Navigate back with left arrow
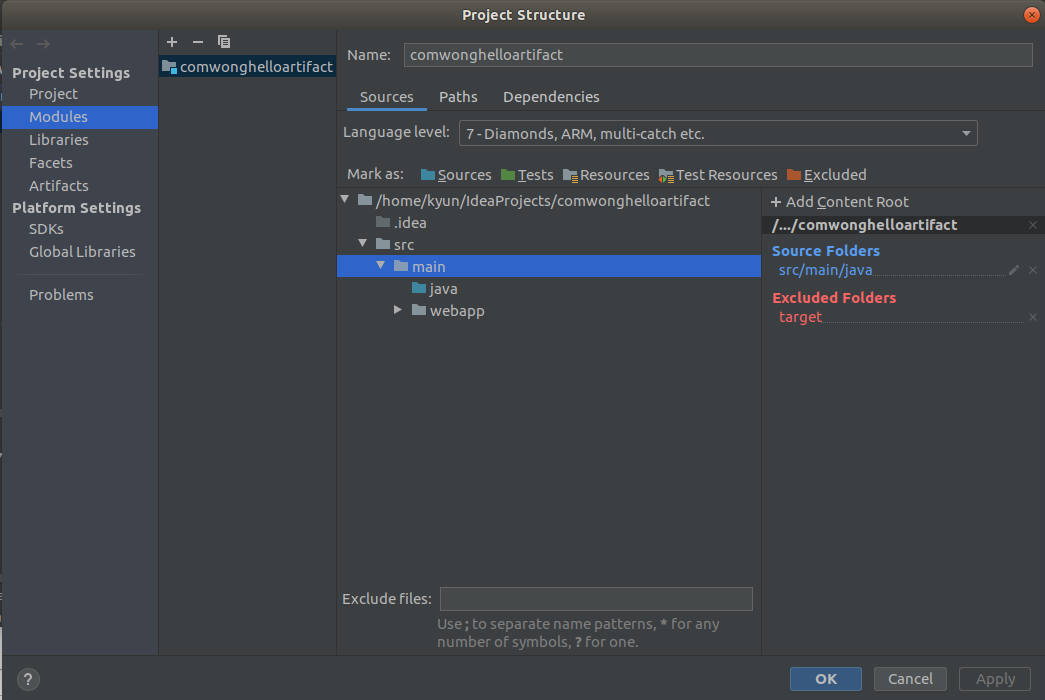The image size is (1045, 700). (17, 44)
